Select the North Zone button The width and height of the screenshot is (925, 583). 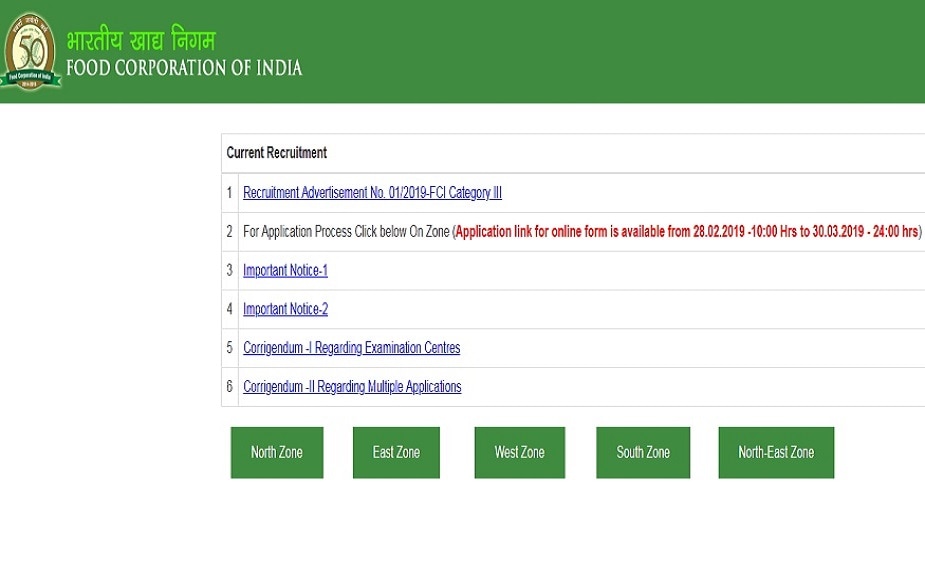(277, 453)
